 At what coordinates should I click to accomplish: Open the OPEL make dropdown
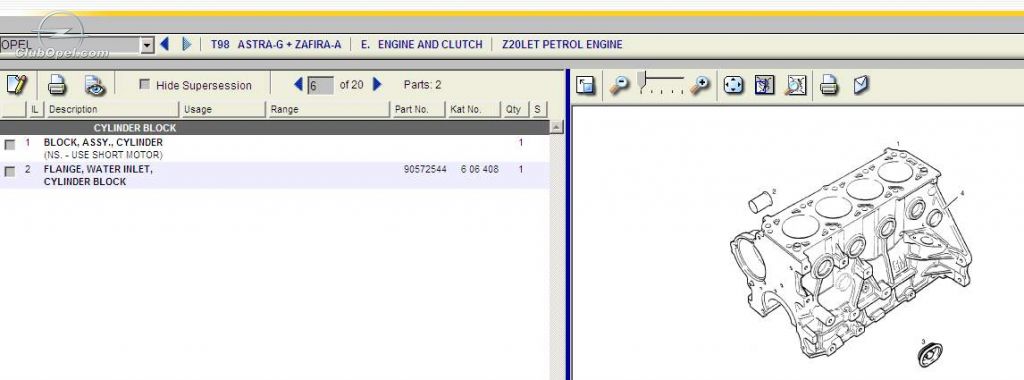[x=147, y=45]
